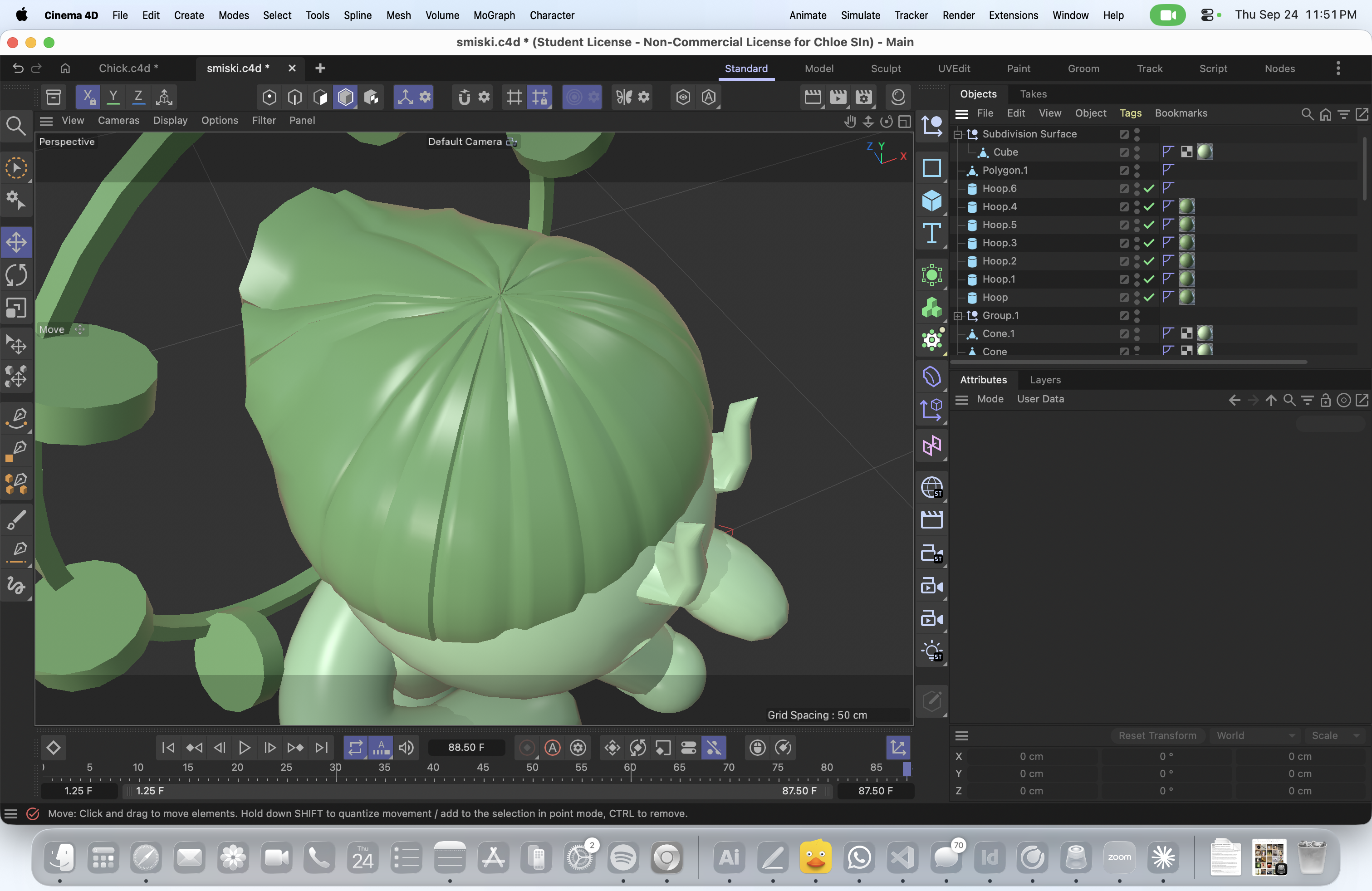Click the Tags menu in Objects panel

click(1131, 113)
